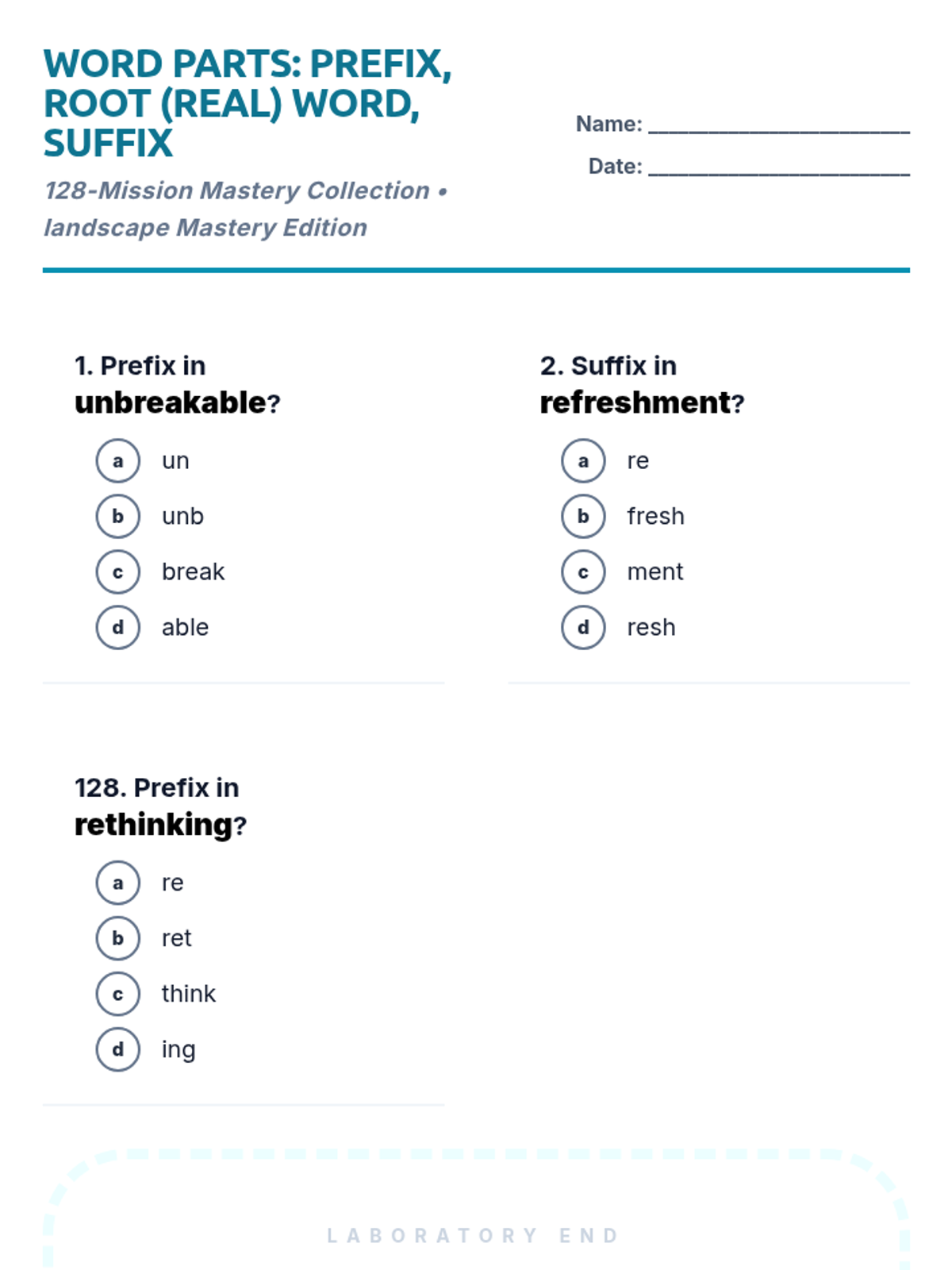Mark option c 'think' in question 128

click(118, 994)
